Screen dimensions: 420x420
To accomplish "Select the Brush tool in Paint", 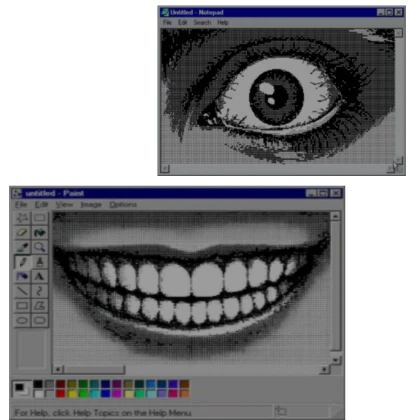I will coord(40,262).
